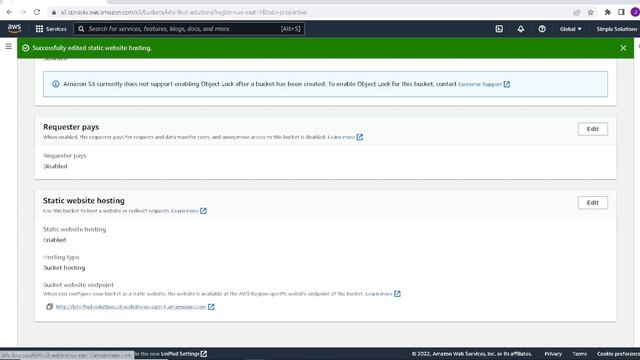Open the bucket website endpoint URL link

131,307
